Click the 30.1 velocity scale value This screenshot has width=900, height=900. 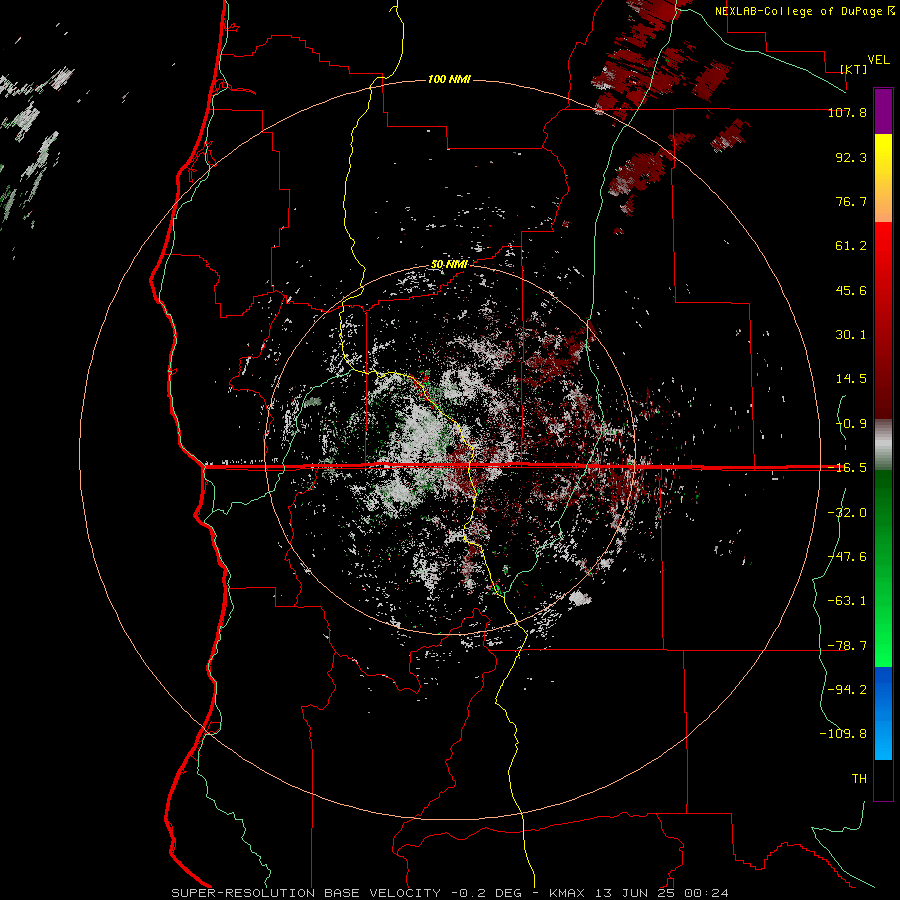pos(851,335)
